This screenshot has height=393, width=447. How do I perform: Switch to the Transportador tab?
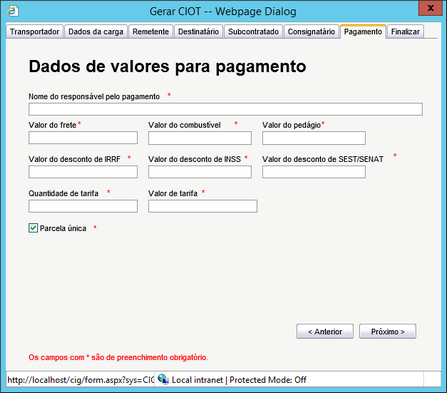(34, 32)
